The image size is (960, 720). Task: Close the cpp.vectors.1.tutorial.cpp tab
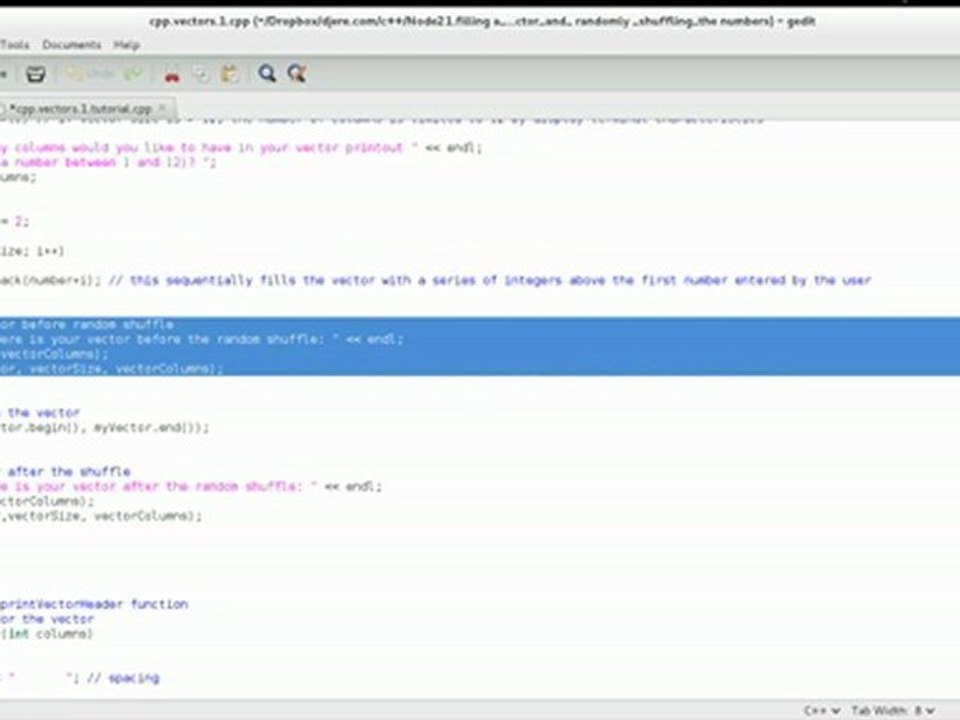pyautogui.click(x=162, y=108)
